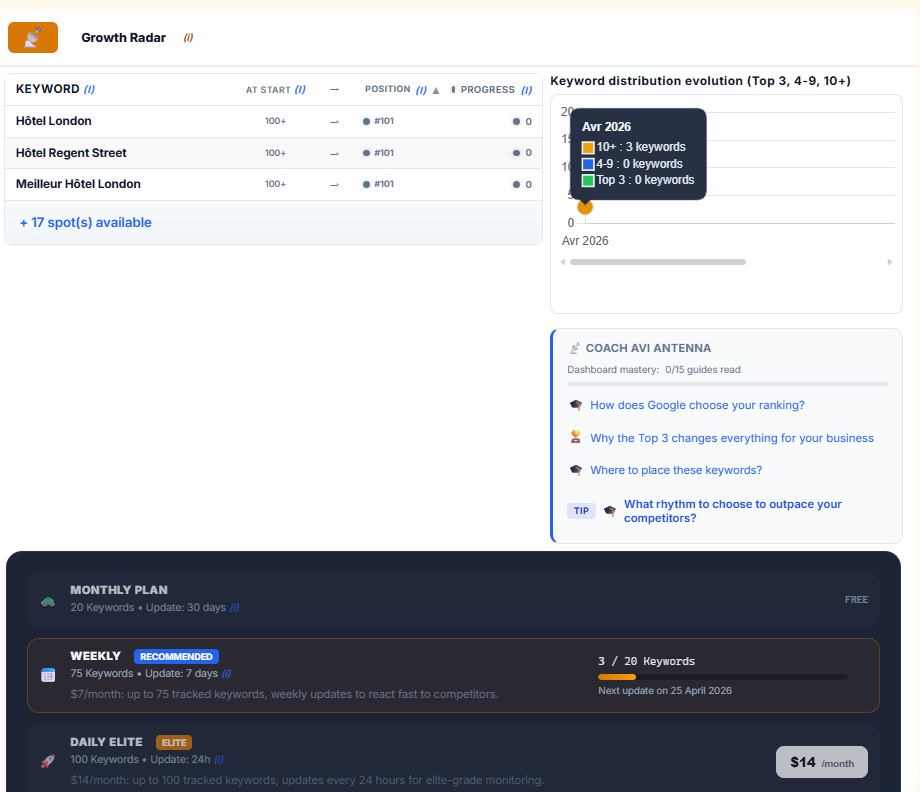Viewport: 920px width, 792px height.
Task: Open the info icon beside Growth Radar title
Action: pos(188,38)
